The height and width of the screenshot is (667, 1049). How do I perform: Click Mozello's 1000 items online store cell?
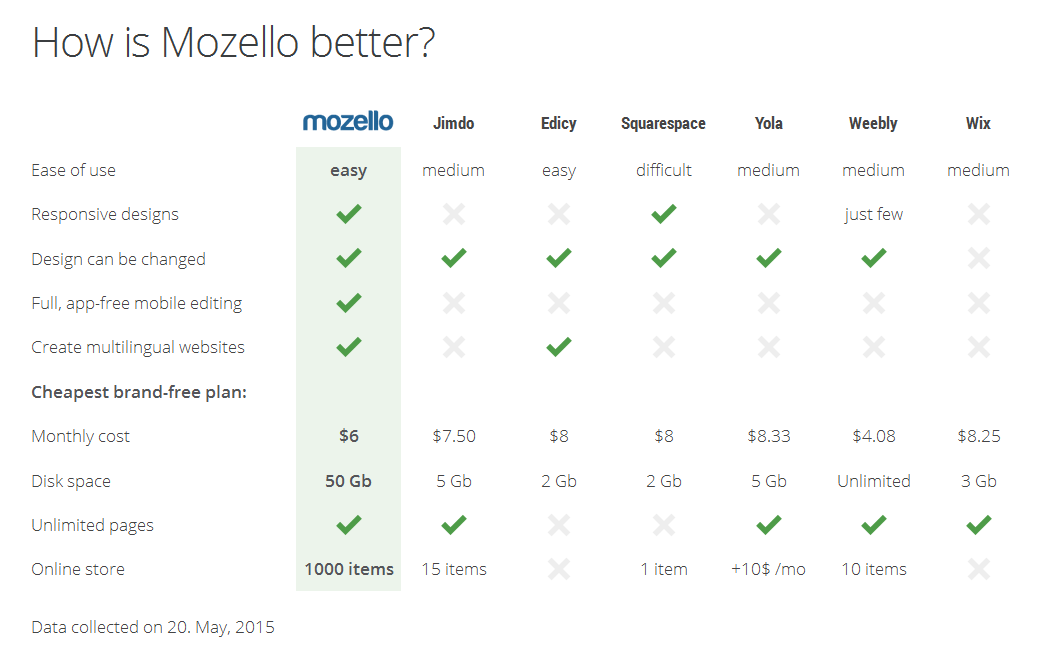click(x=349, y=569)
